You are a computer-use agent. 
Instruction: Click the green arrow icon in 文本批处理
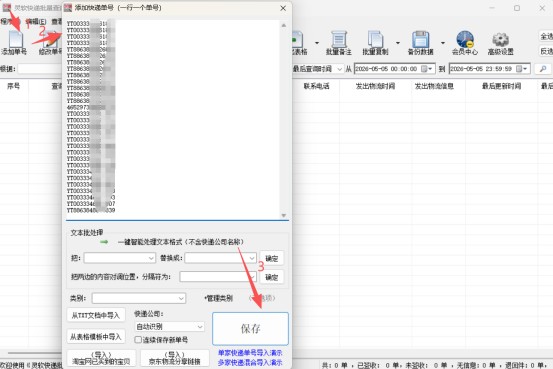click(104, 242)
